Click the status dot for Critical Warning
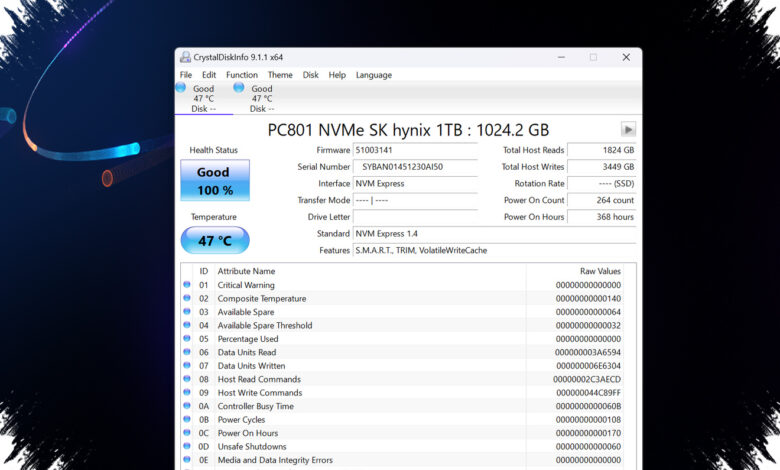The width and height of the screenshot is (780, 470). coord(187,284)
